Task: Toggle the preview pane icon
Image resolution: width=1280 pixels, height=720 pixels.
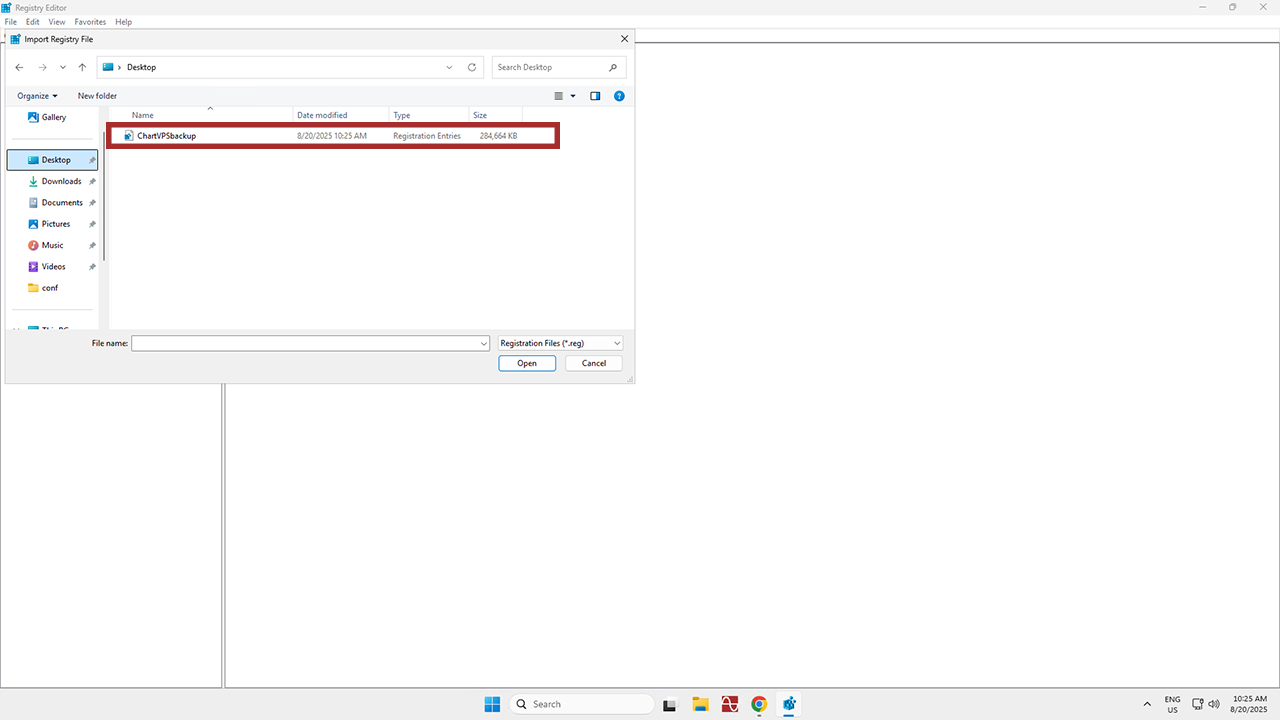Action: coord(595,96)
